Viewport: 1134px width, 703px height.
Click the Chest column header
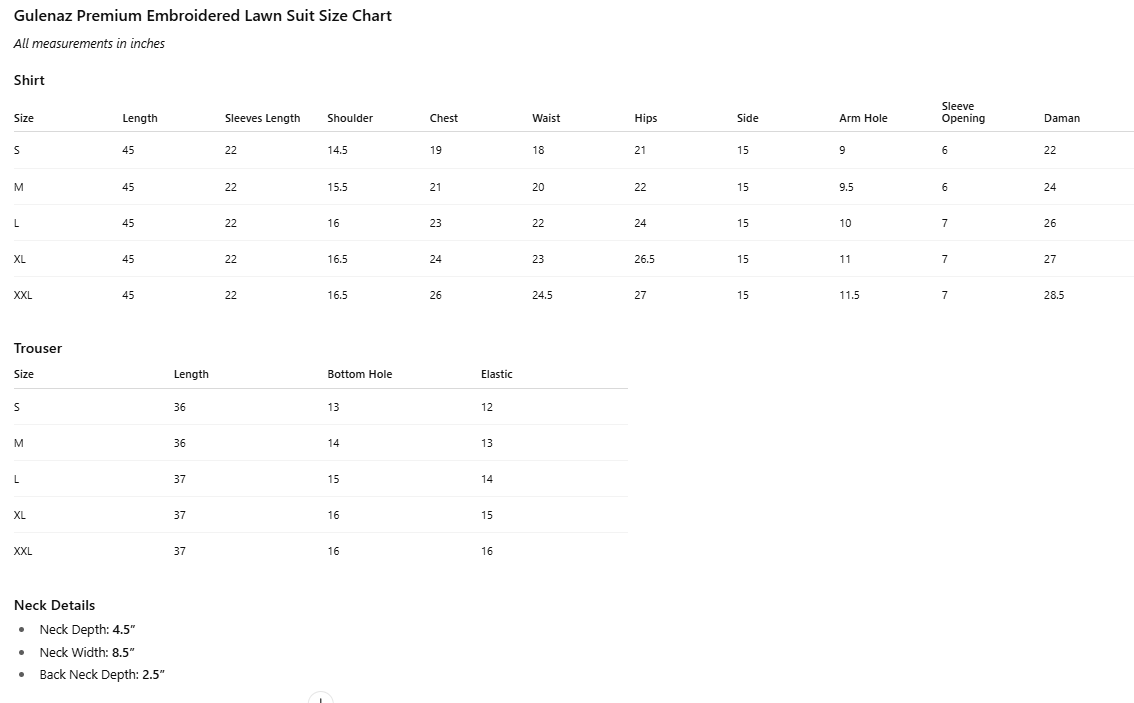click(444, 118)
